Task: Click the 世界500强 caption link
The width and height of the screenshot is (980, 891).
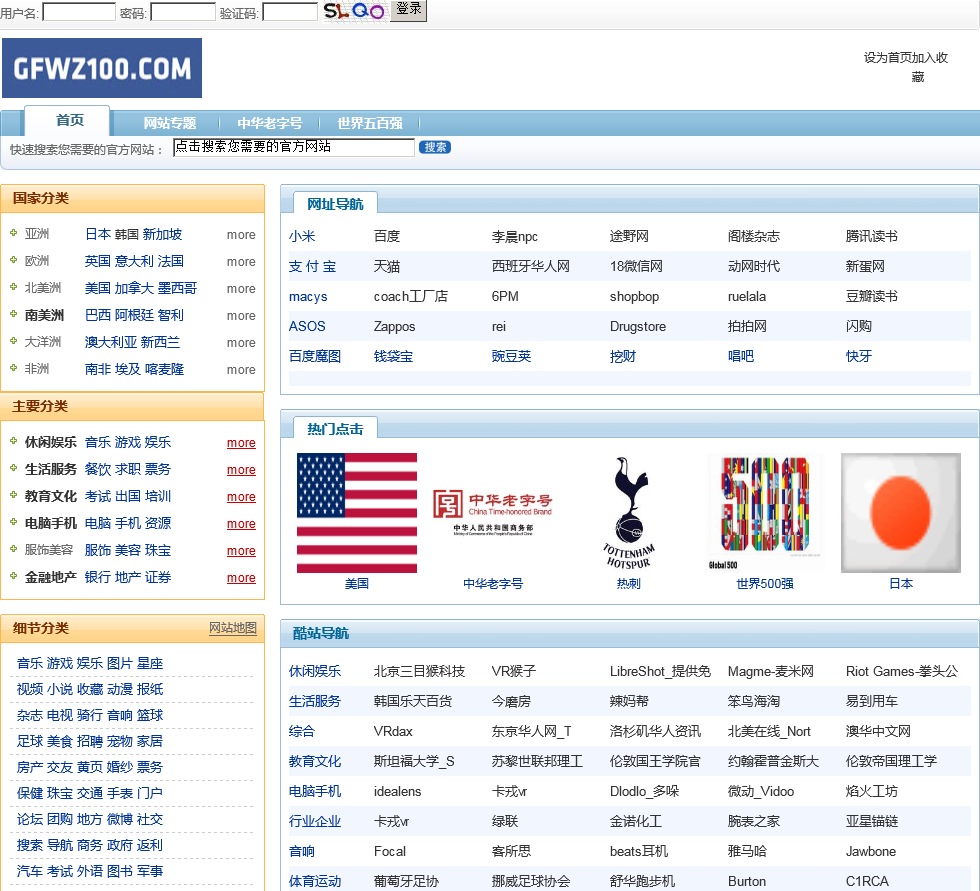Action: click(x=765, y=584)
